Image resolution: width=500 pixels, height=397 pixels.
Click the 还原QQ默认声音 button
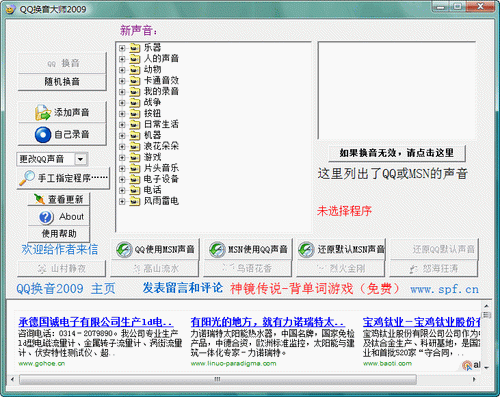tap(434, 249)
